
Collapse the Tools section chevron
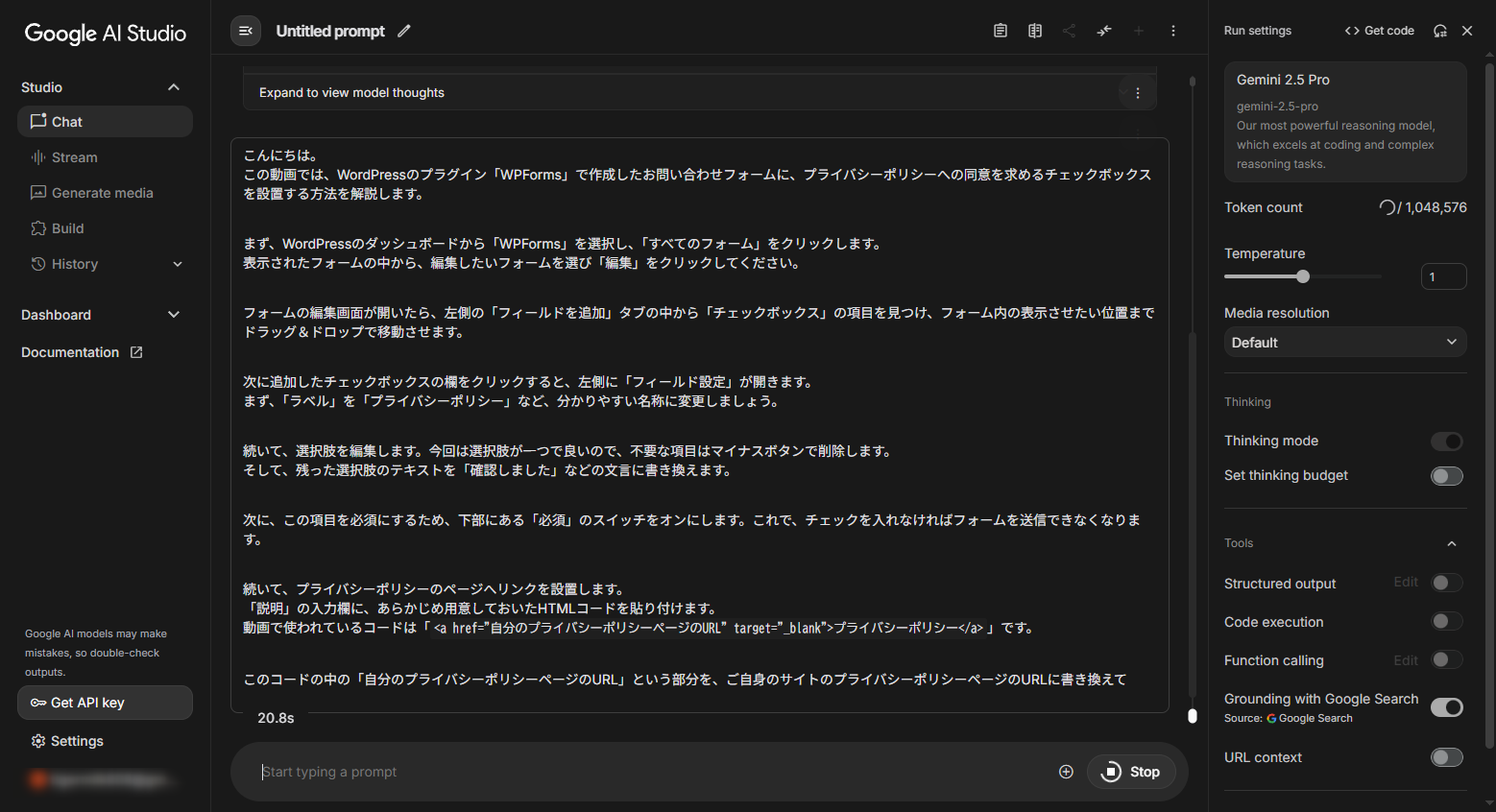point(1452,543)
